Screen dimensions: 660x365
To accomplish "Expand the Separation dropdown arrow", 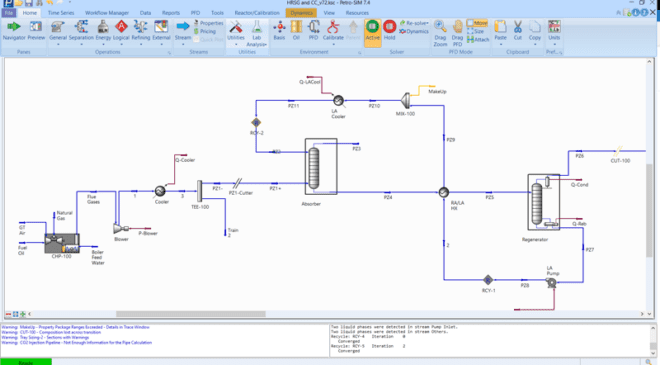I will tap(81, 44).
